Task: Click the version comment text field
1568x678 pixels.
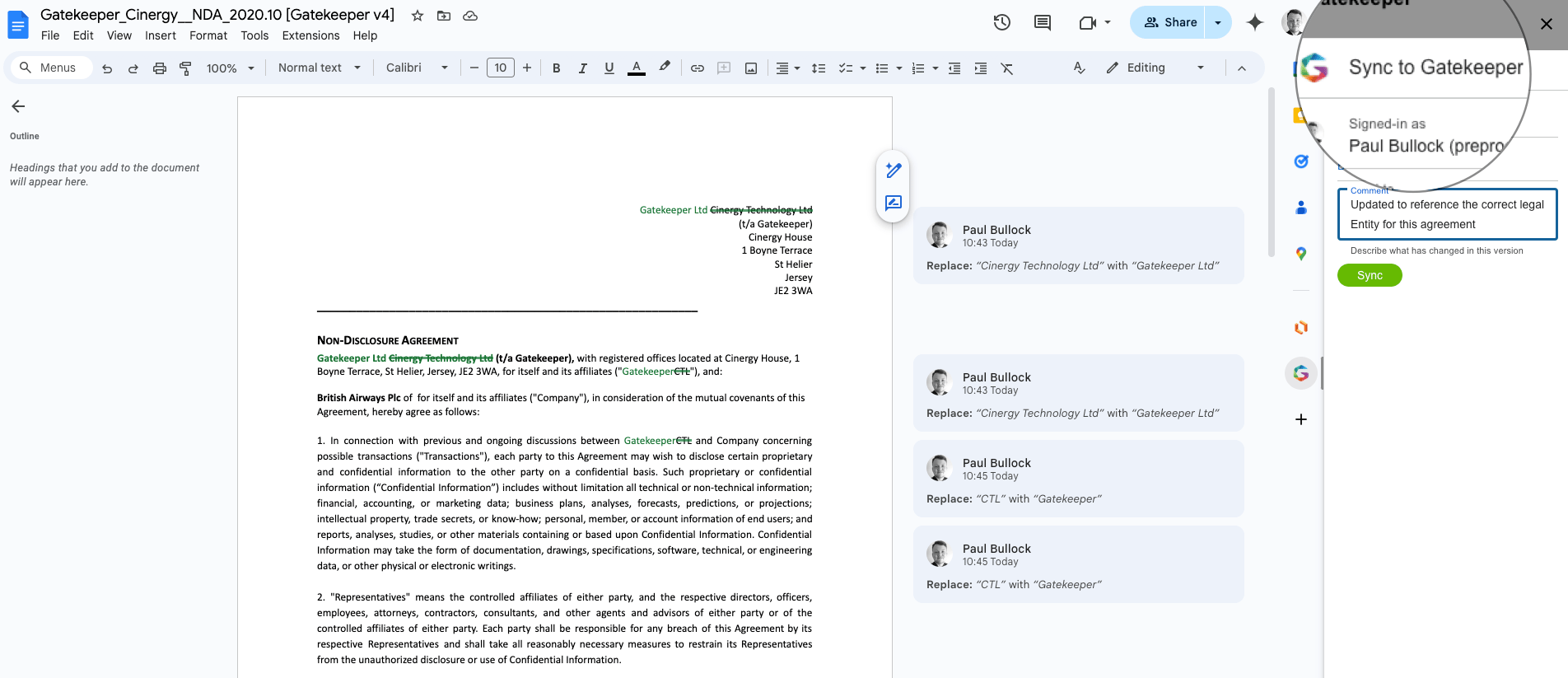Action: [x=1447, y=215]
